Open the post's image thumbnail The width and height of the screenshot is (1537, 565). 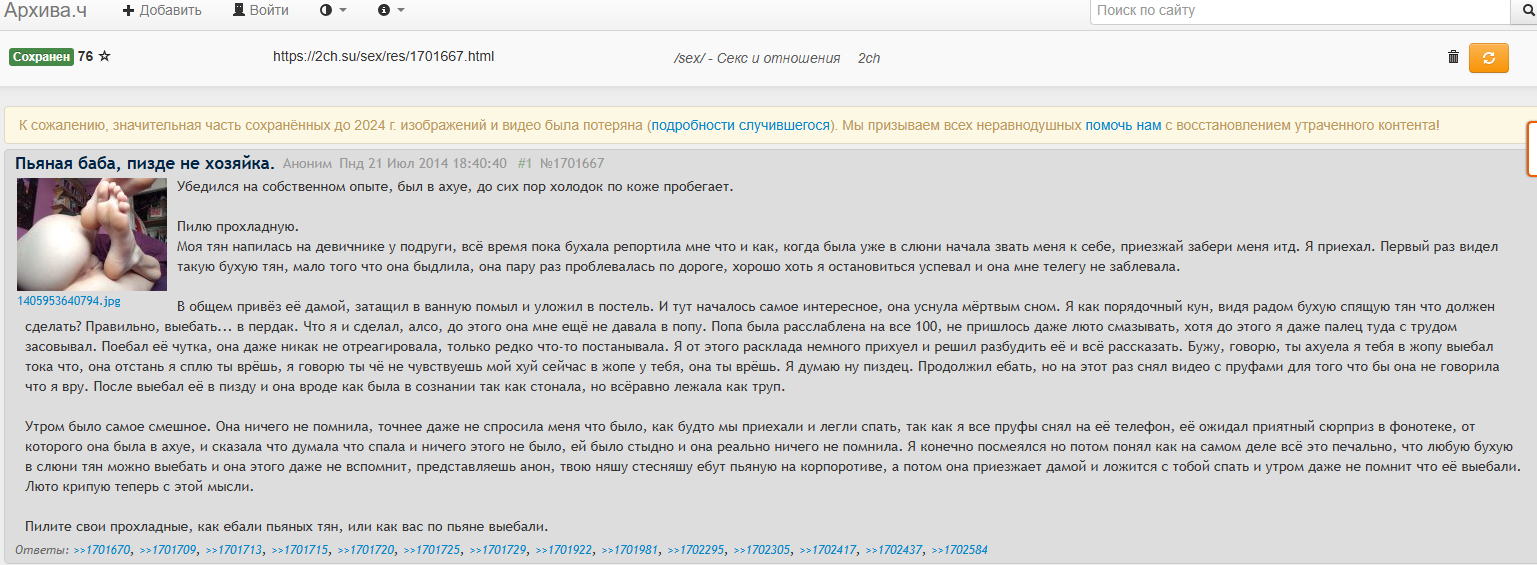pyautogui.click(x=92, y=234)
